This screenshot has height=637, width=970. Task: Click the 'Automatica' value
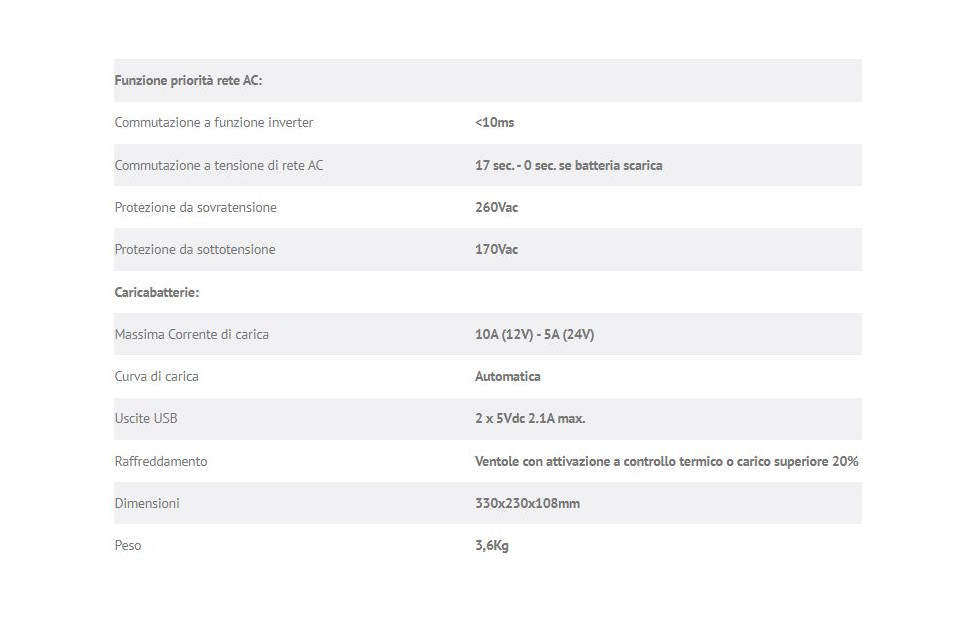(507, 376)
